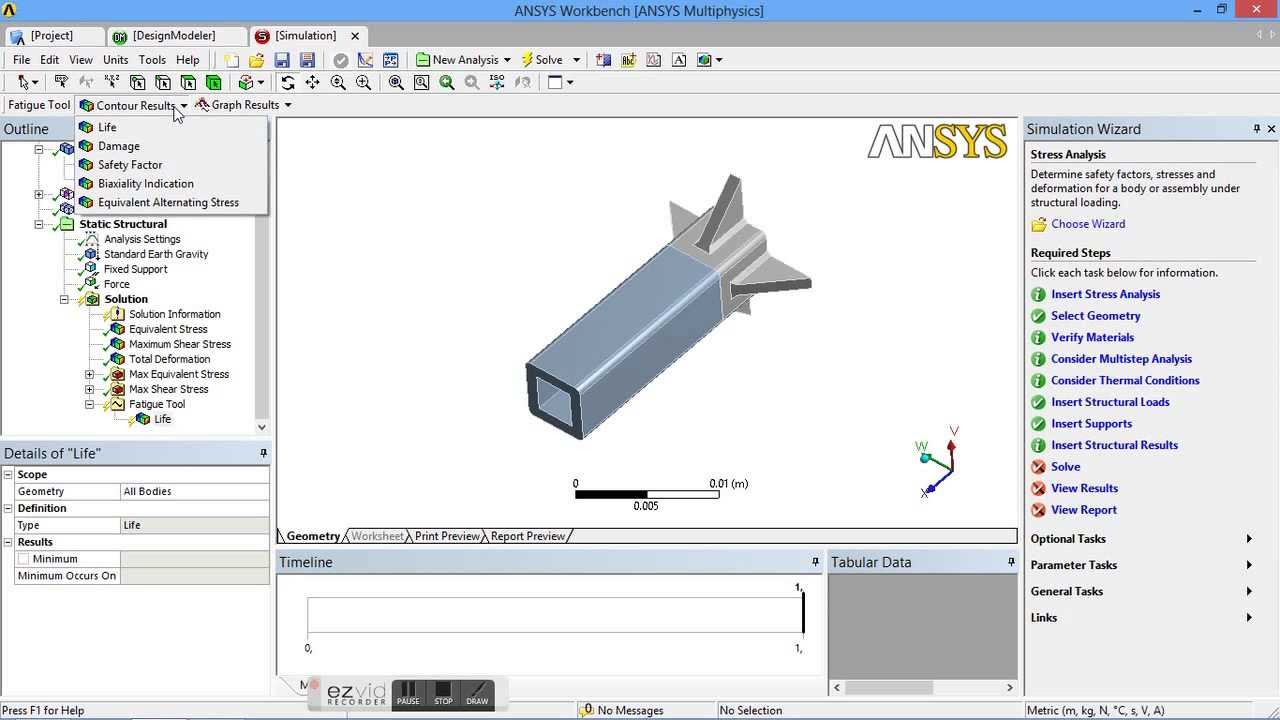Image resolution: width=1280 pixels, height=720 pixels.
Task: Pin the Tabular Data panel
Action: click(x=1011, y=562)
